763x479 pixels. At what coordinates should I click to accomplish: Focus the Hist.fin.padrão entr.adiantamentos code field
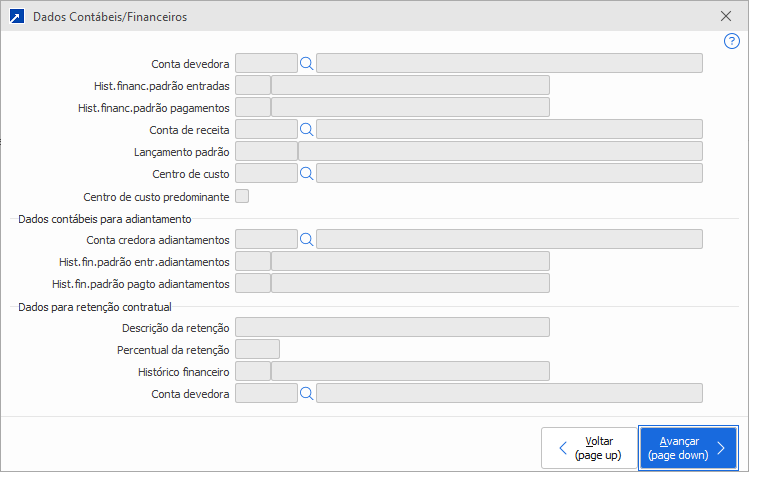pos(252,261)
